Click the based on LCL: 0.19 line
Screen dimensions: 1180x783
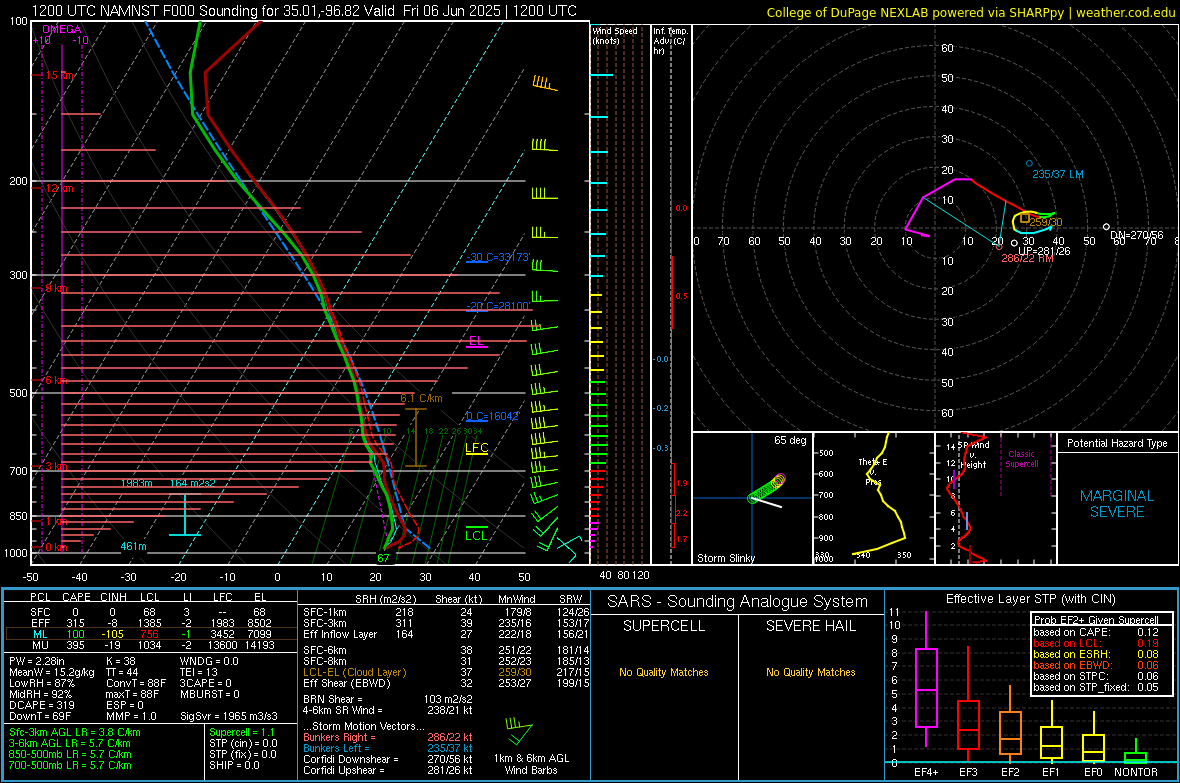(1096, 643)
